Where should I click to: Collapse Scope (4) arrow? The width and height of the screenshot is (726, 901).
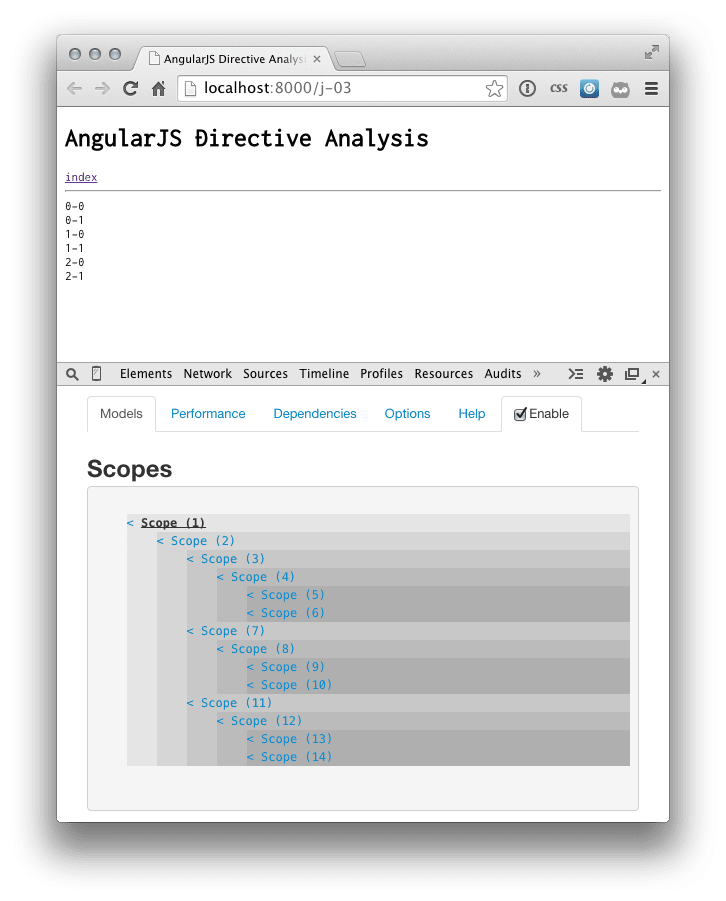(220, 577)
